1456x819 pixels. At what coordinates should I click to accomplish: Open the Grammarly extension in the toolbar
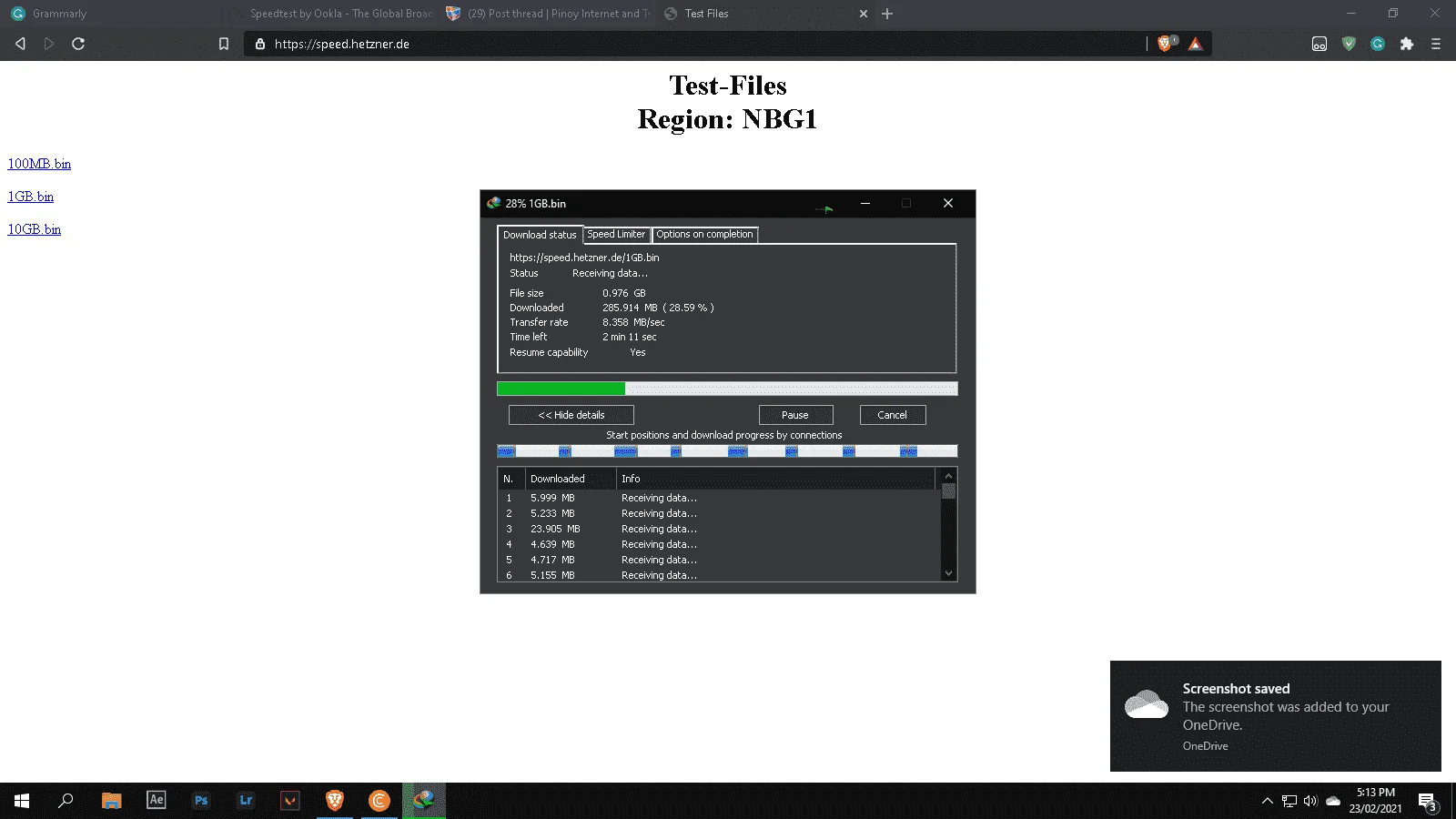coord(1378,44)
